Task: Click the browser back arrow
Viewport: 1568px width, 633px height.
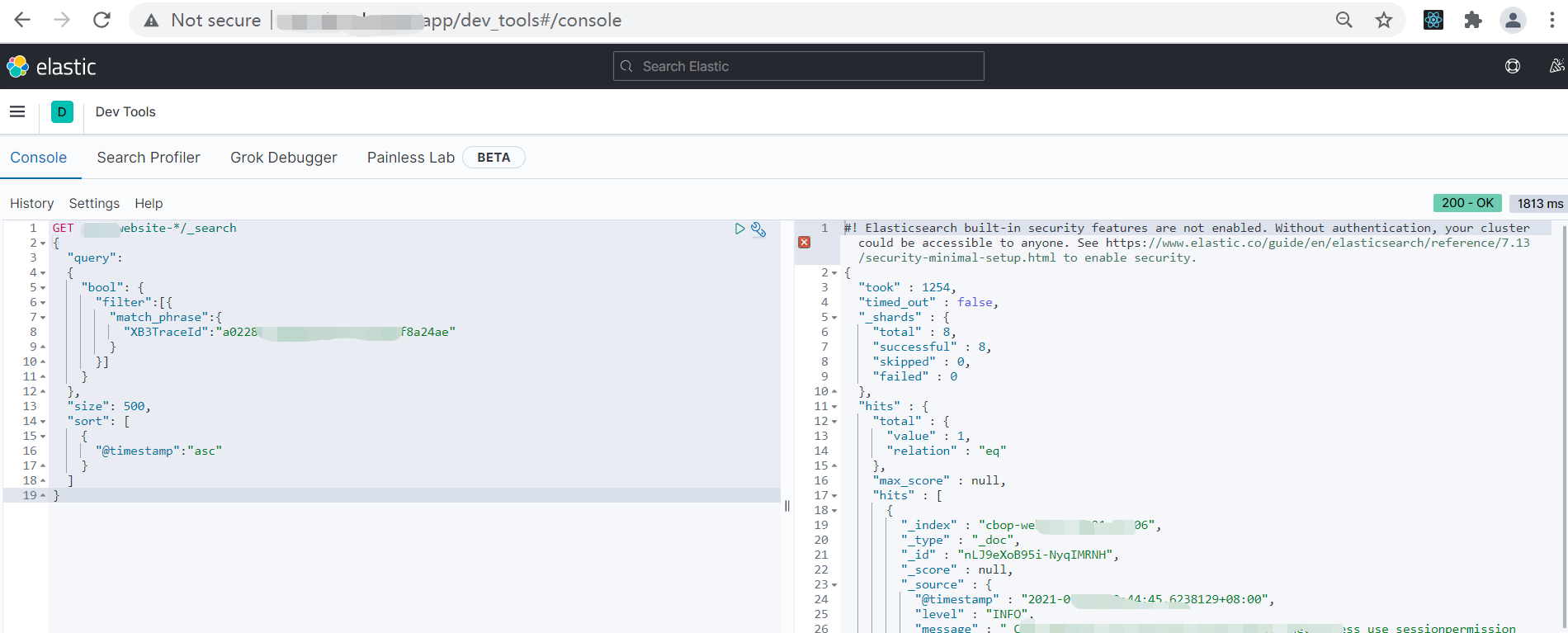Action: pos(22,20)
